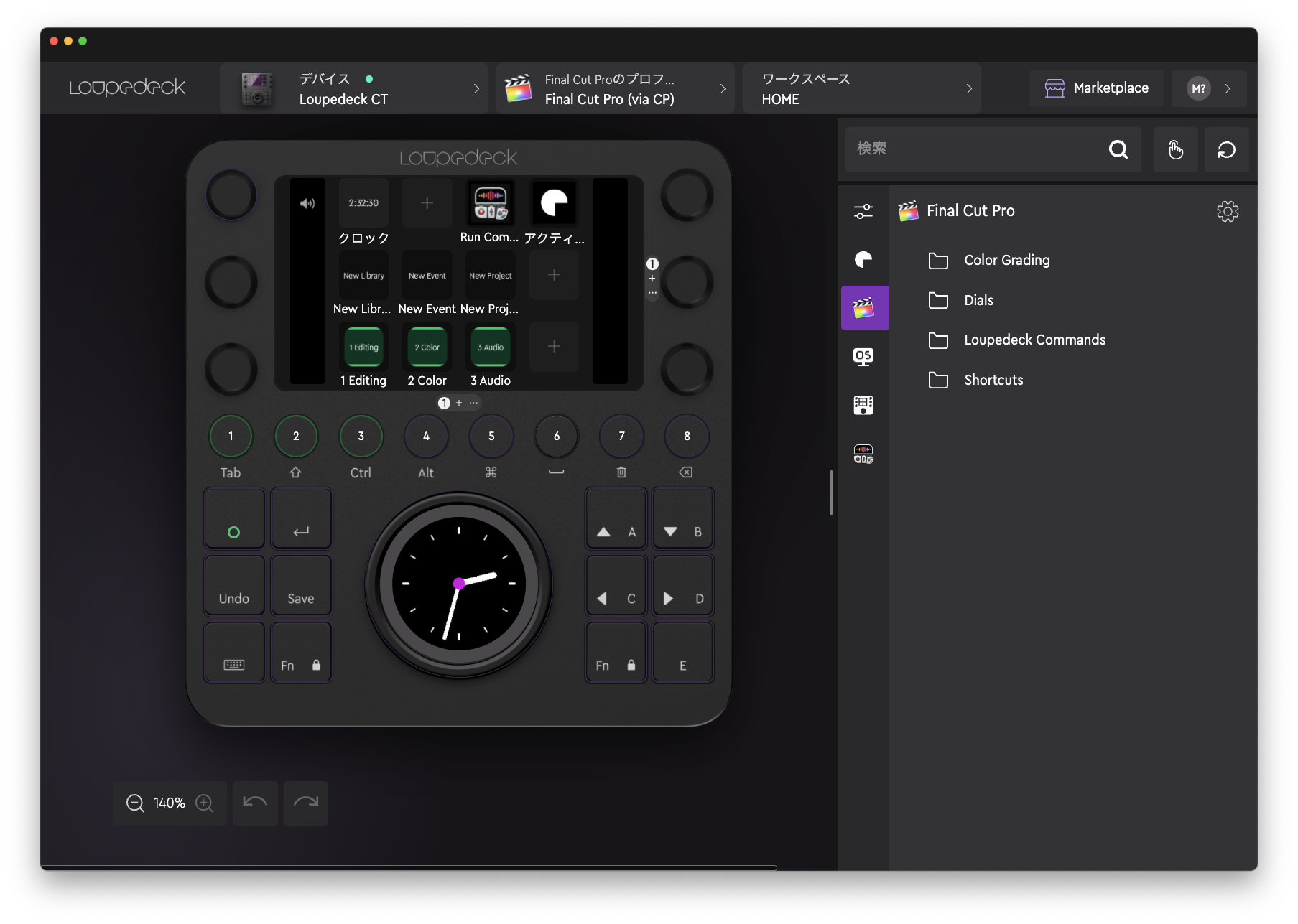Click the down arrow B button
This screenshot has width=1298, height=924.
(x=683, y=518)
